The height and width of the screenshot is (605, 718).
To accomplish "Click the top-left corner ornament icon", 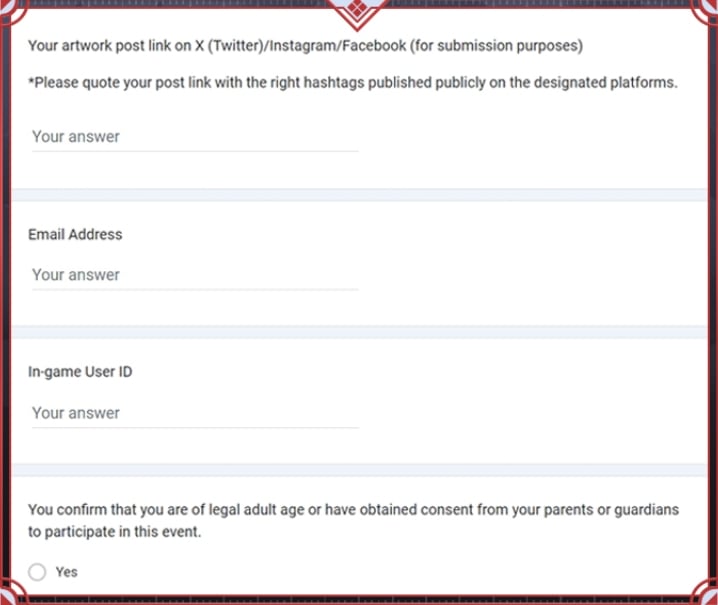I will point(9,10).
